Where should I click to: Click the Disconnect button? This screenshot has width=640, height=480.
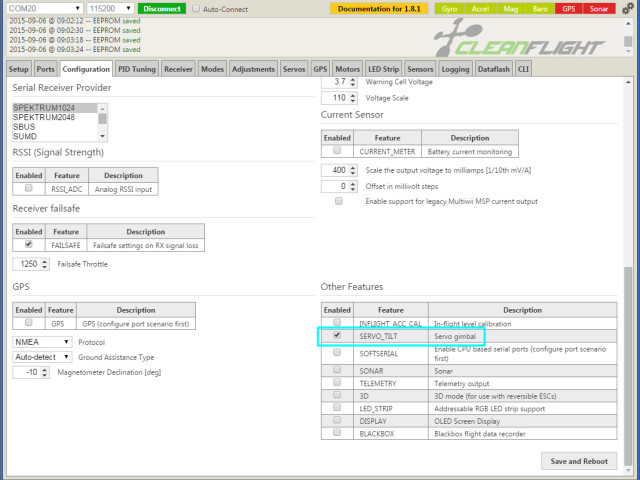coord(162,9)
